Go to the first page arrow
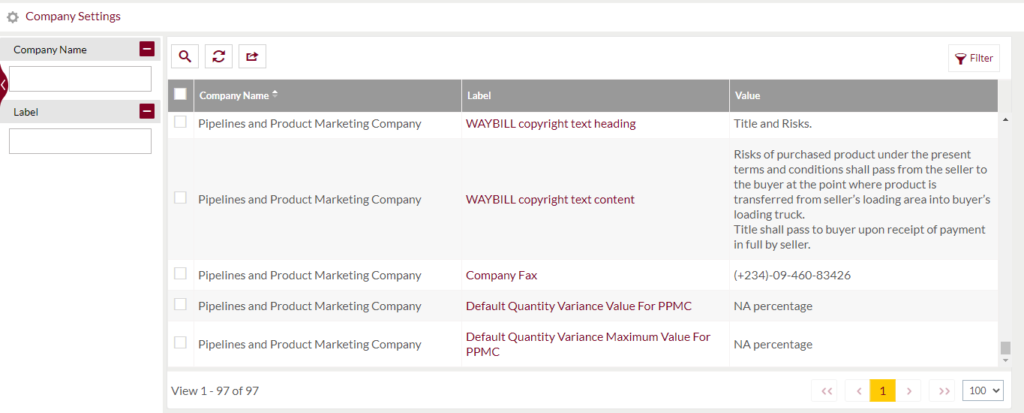This screenshot has height=413, width=1024. click(x=826, y=391)
